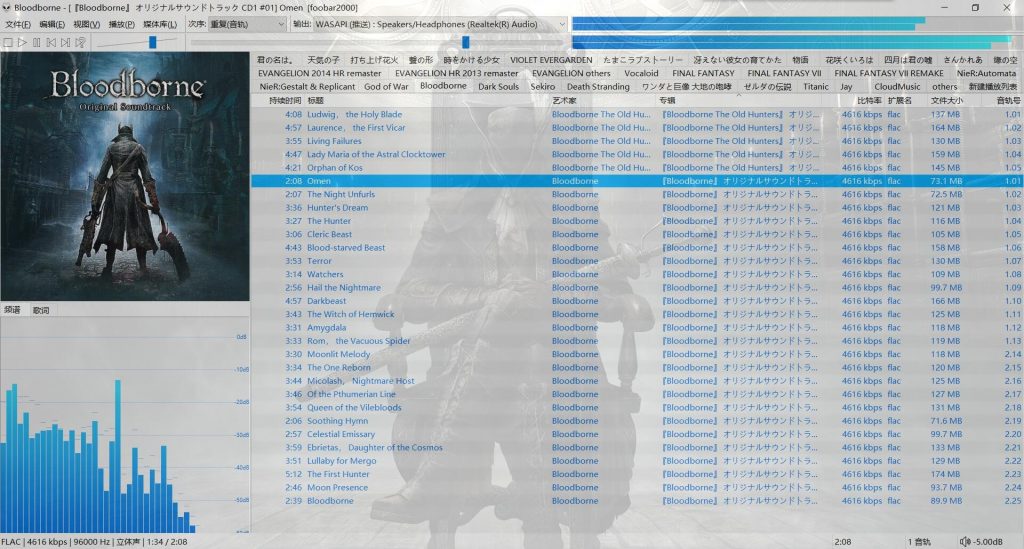
Task: Switch to the Dark Souls playlist tab
Action: tap(498, 86)
